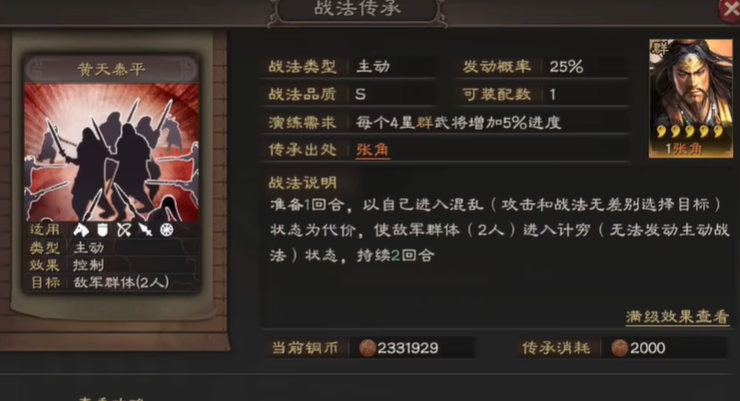The image size is (740, 401).
Task: Click the 黄天泰平 card title banner
Action: (112, 70)
